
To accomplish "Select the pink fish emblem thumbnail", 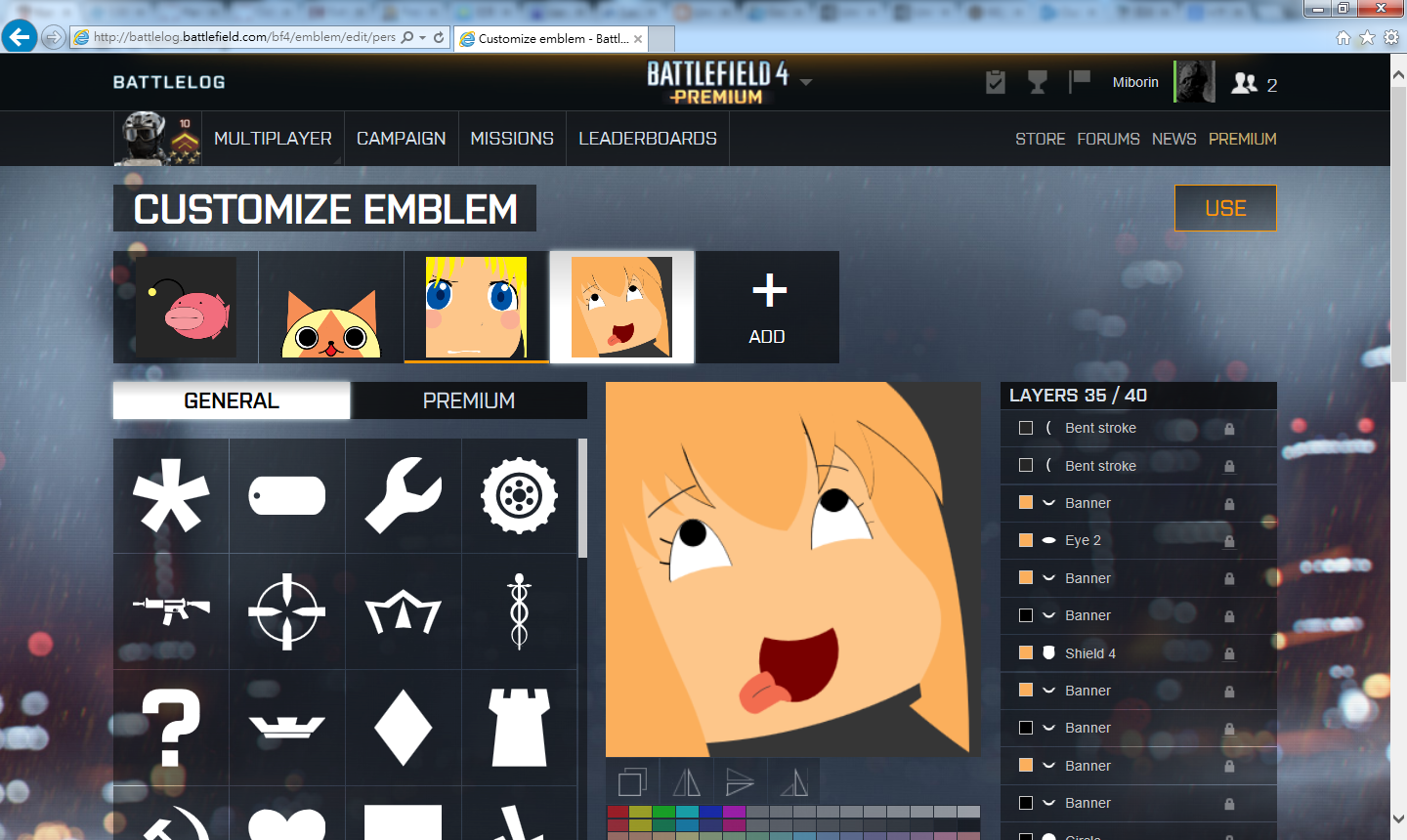I will tap(186, 307).
